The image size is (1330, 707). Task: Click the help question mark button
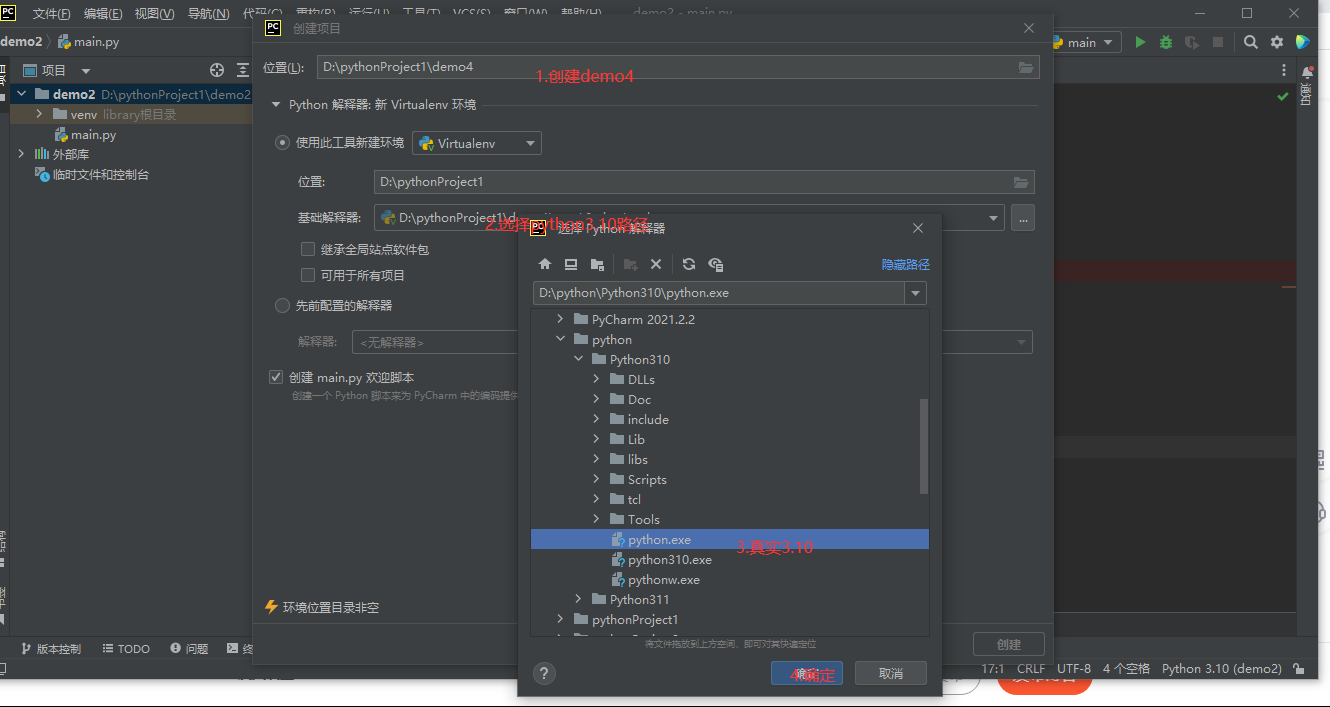coord(544,673)
